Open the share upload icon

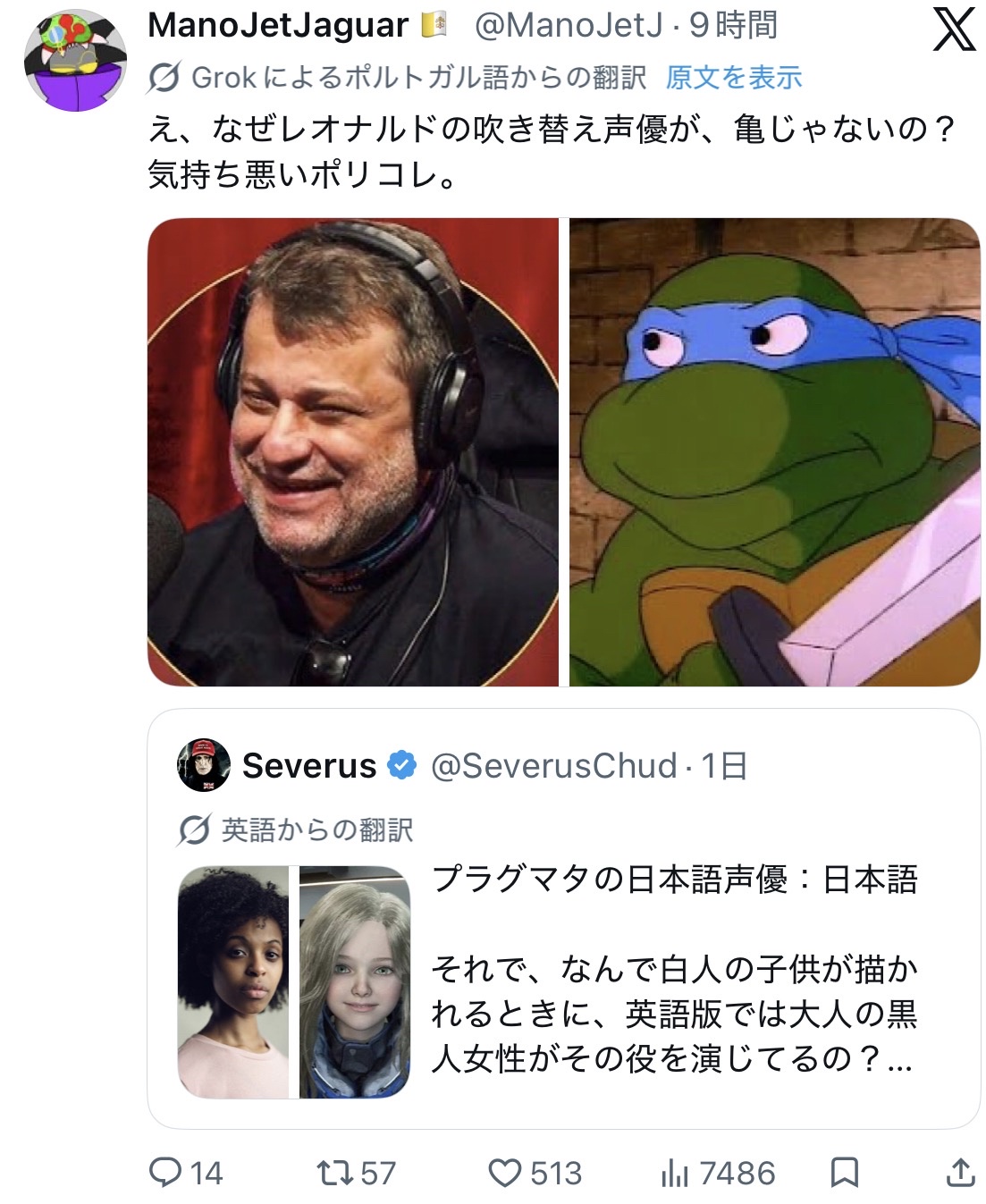point(960,1171)
